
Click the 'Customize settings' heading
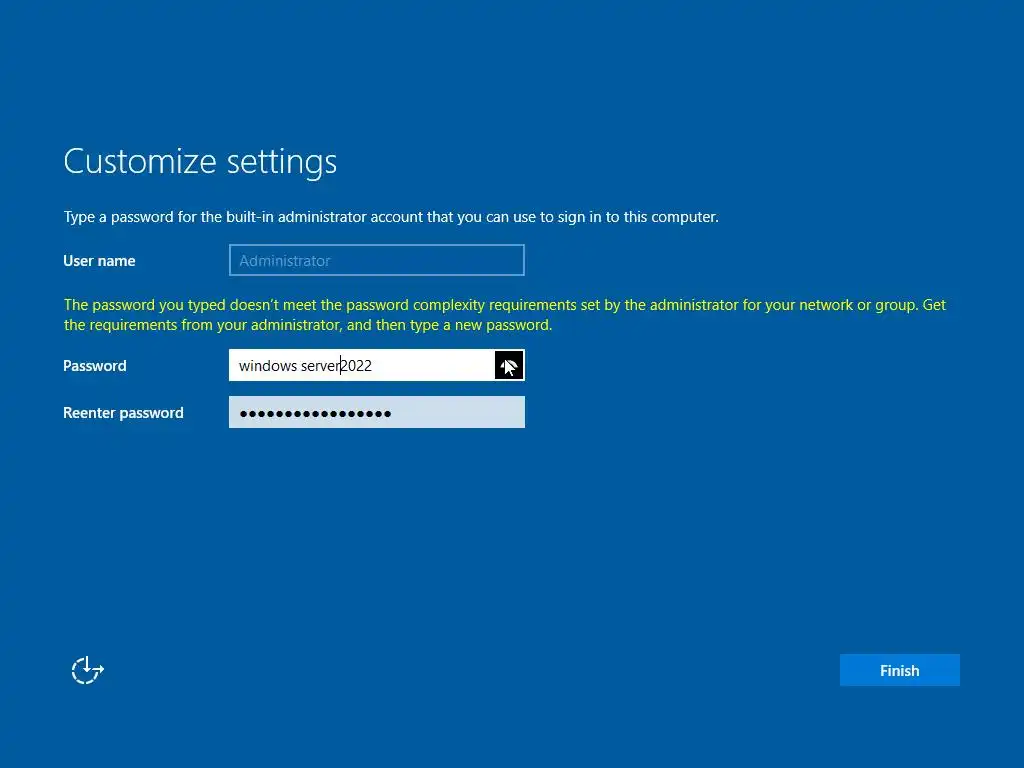200,161
